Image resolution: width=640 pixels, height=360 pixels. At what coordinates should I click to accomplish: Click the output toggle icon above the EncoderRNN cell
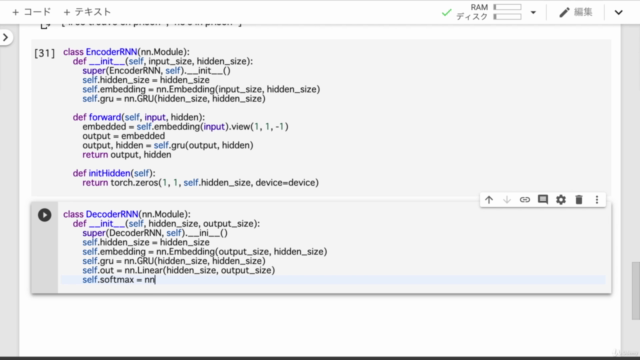tap(45, 26)
